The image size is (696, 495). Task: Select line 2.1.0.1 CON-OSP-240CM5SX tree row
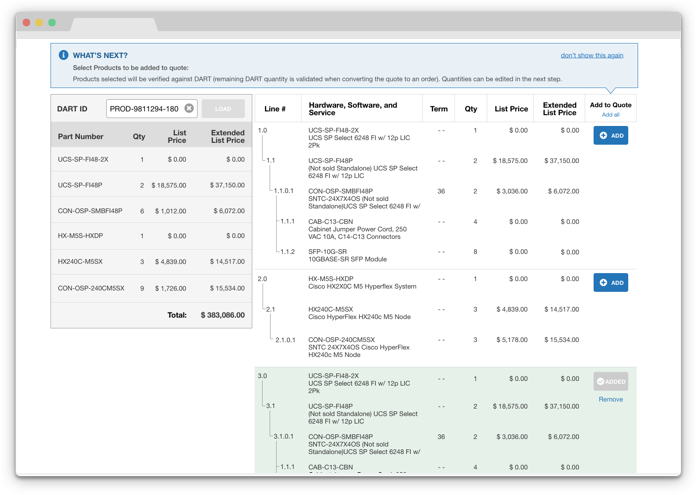pyautogui.click(x=284, y=340)
